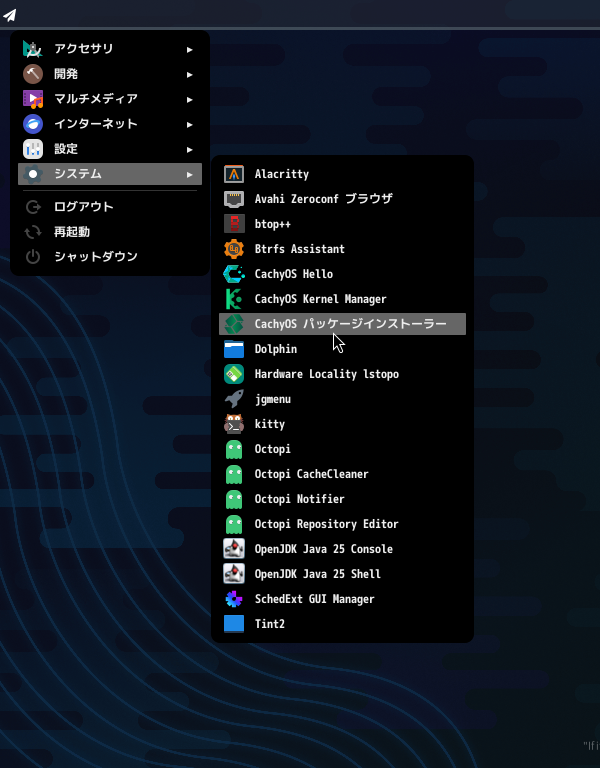The height and width of the screenshot is (768, 600).
Task: Launch Alacritty from the list
Action: click(342, 174)
